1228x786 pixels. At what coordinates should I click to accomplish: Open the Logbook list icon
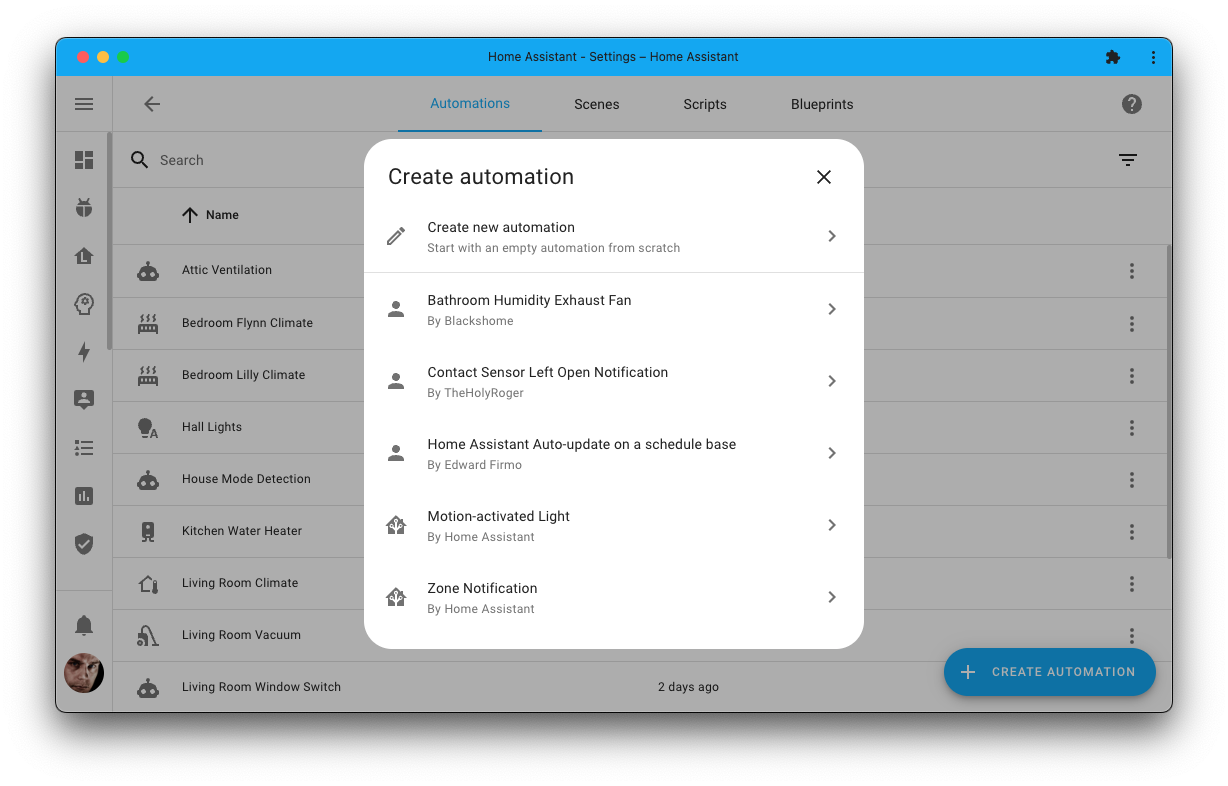84,448
